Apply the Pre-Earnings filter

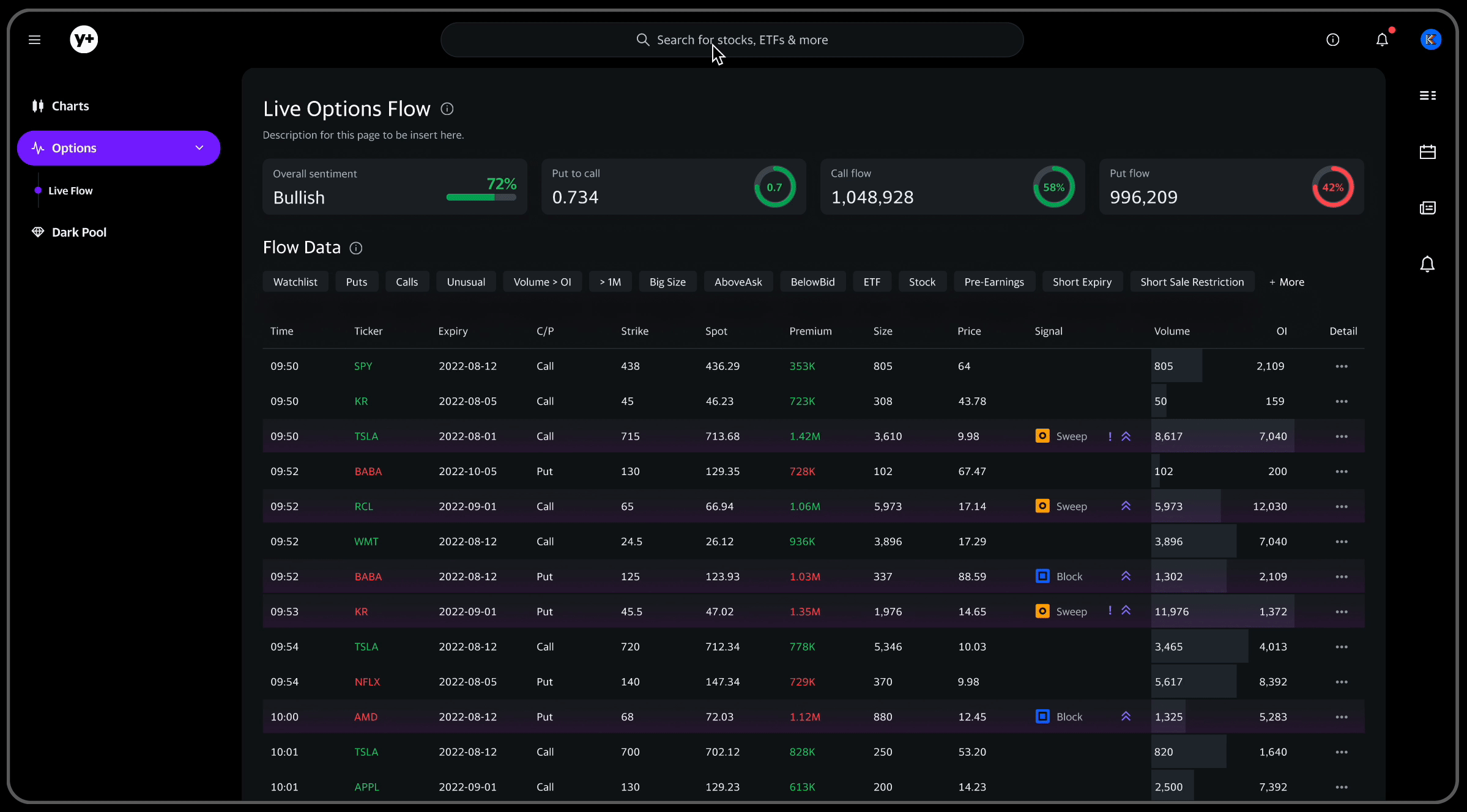pos(995,282)
